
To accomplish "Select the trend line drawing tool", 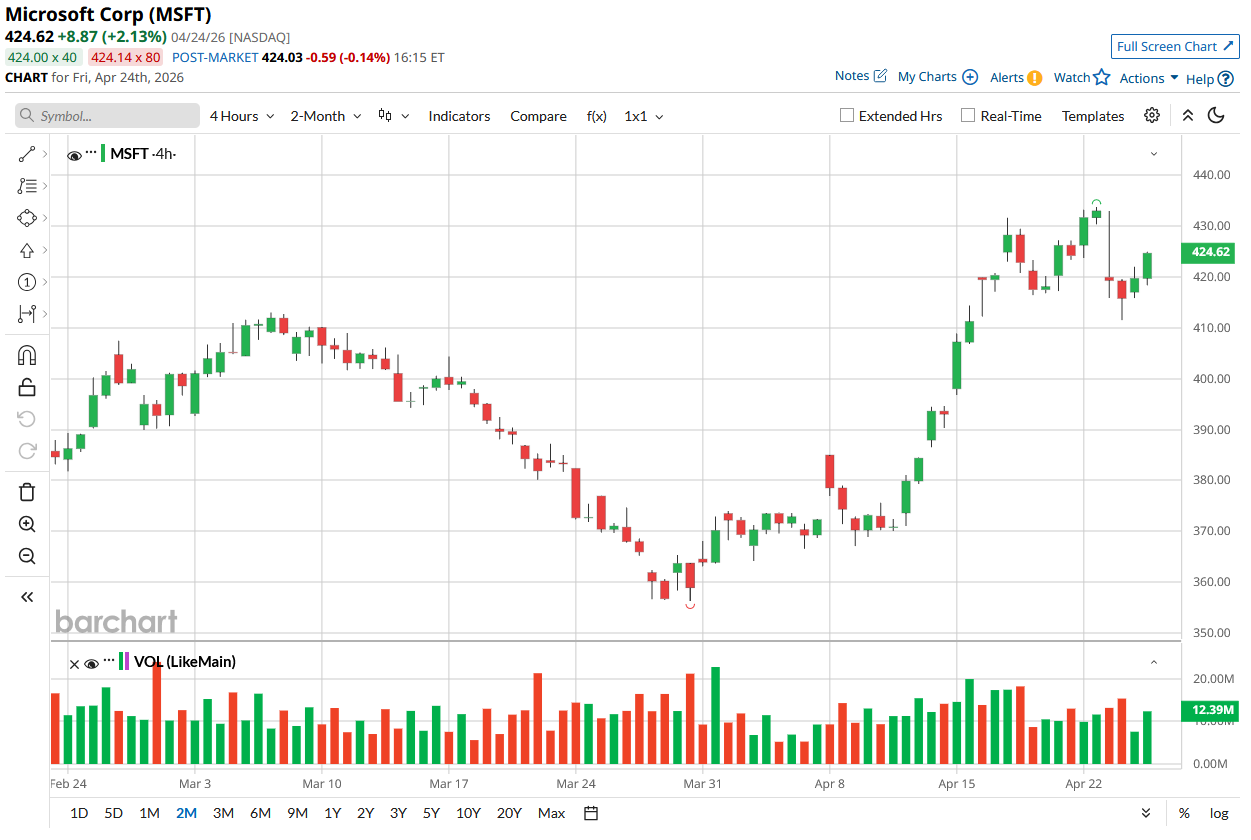I will click(x=27, y=154).
